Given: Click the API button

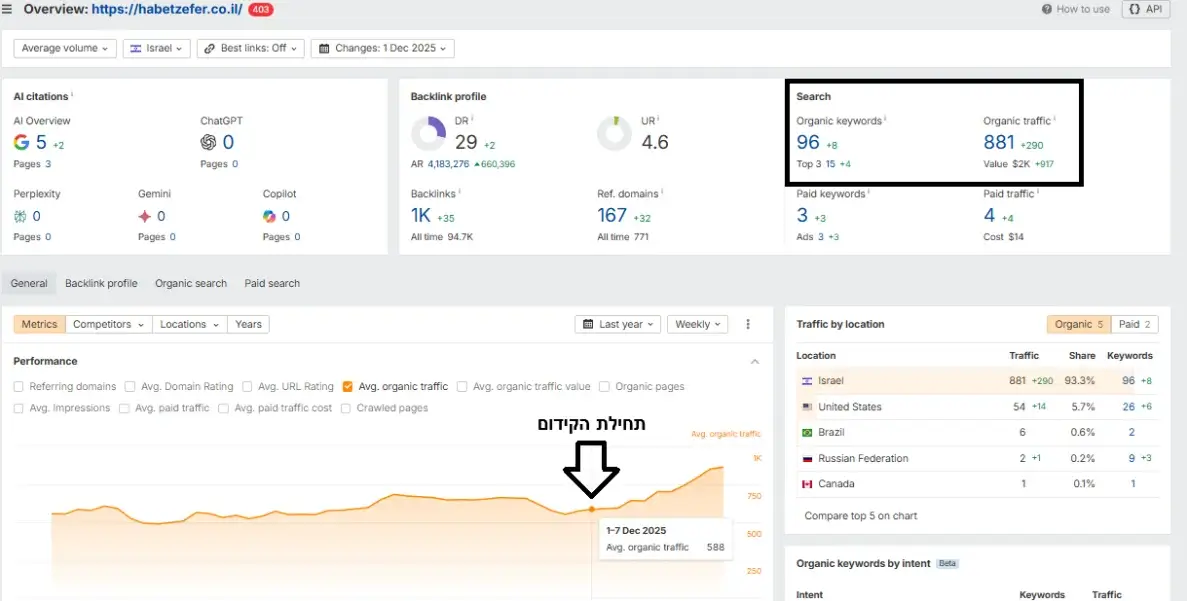Looking at the screenshot, I should (x=1145, y=9).
